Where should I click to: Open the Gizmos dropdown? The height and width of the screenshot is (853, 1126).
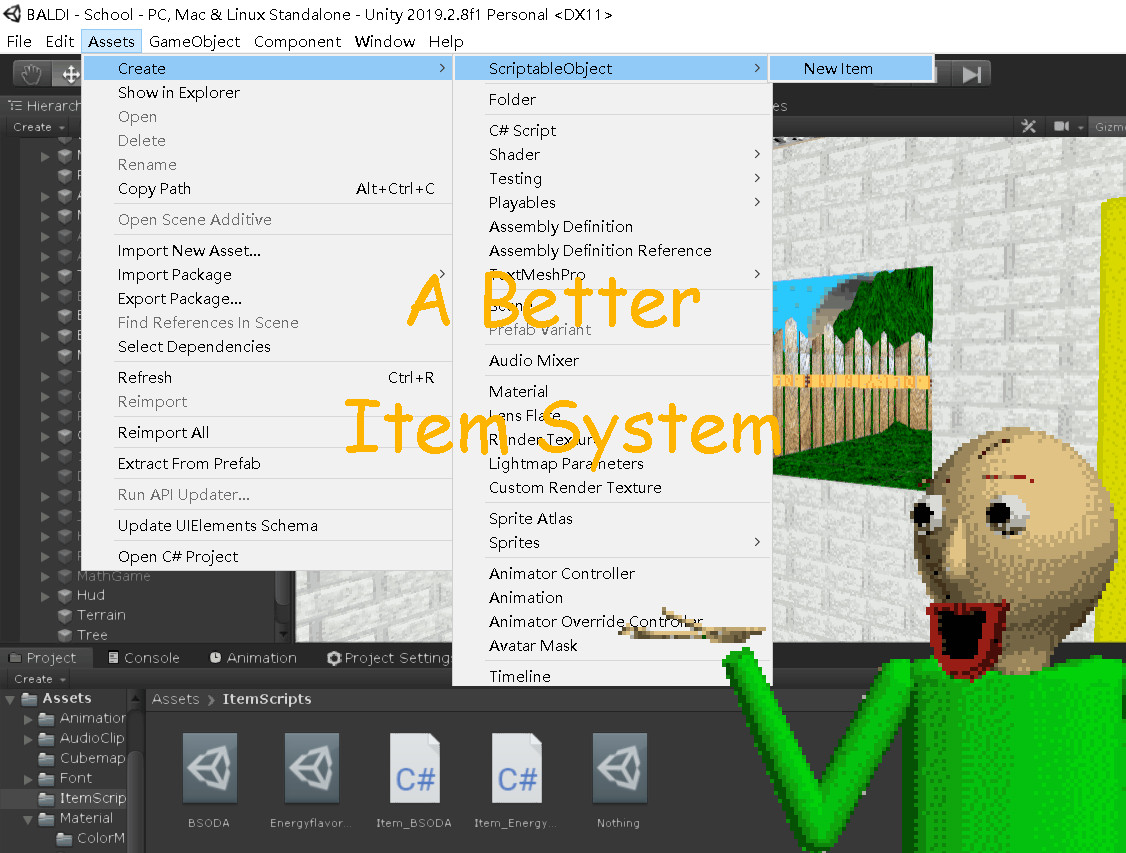pos(1110,126)
